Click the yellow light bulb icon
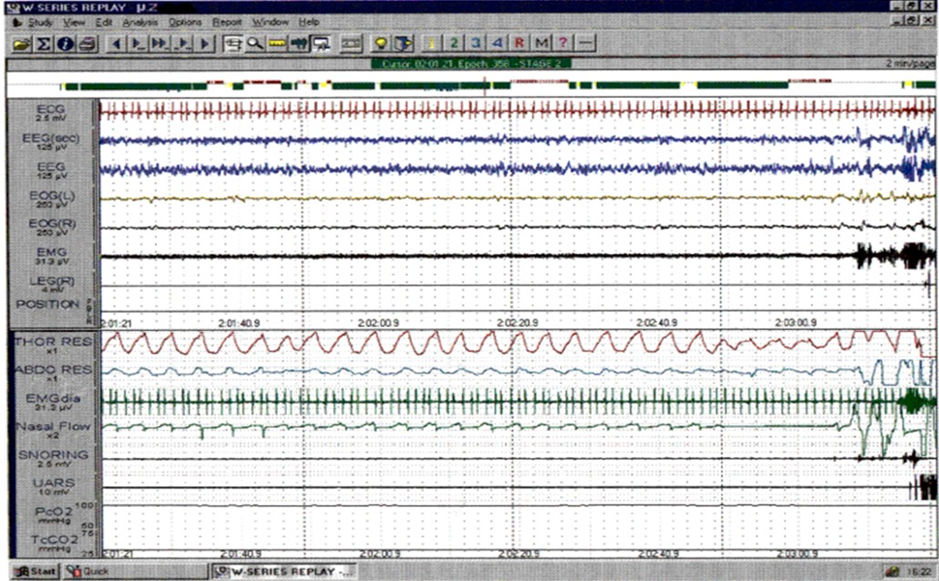This screenshot has height=581, width=939. 381,44
